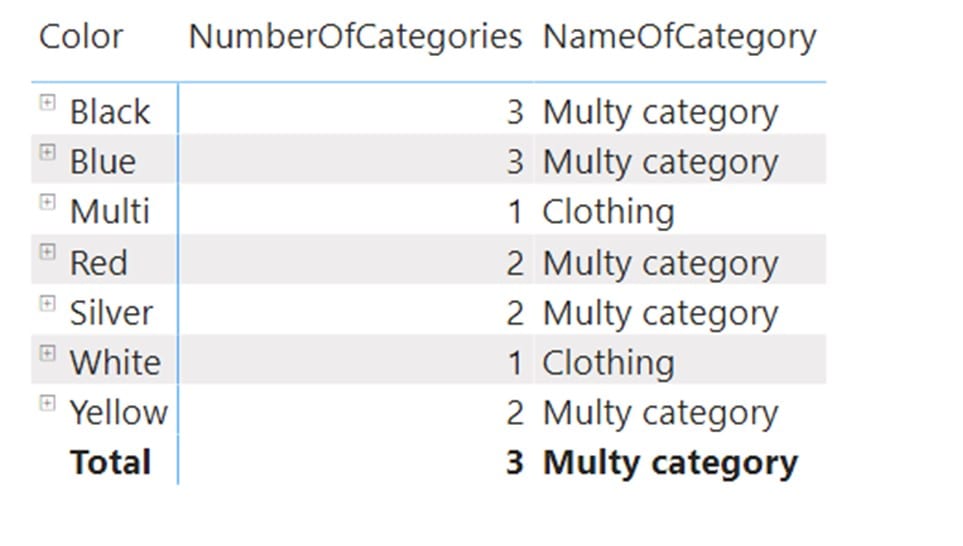
Task: Expand the Red row
Action: click(x=47, y=252)
